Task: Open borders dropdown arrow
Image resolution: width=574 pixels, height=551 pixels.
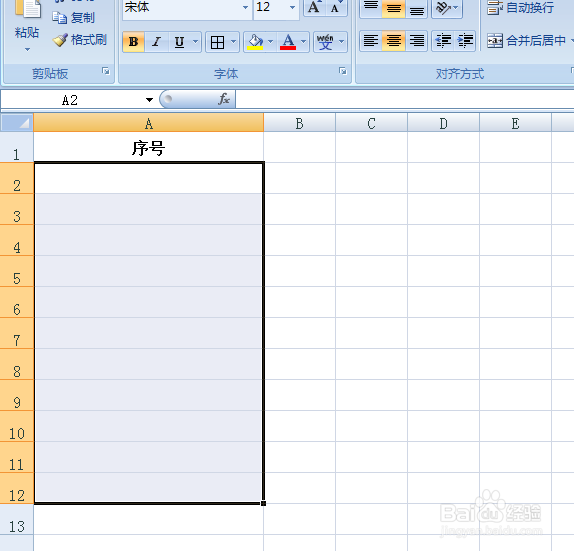Action: [234, 42]
